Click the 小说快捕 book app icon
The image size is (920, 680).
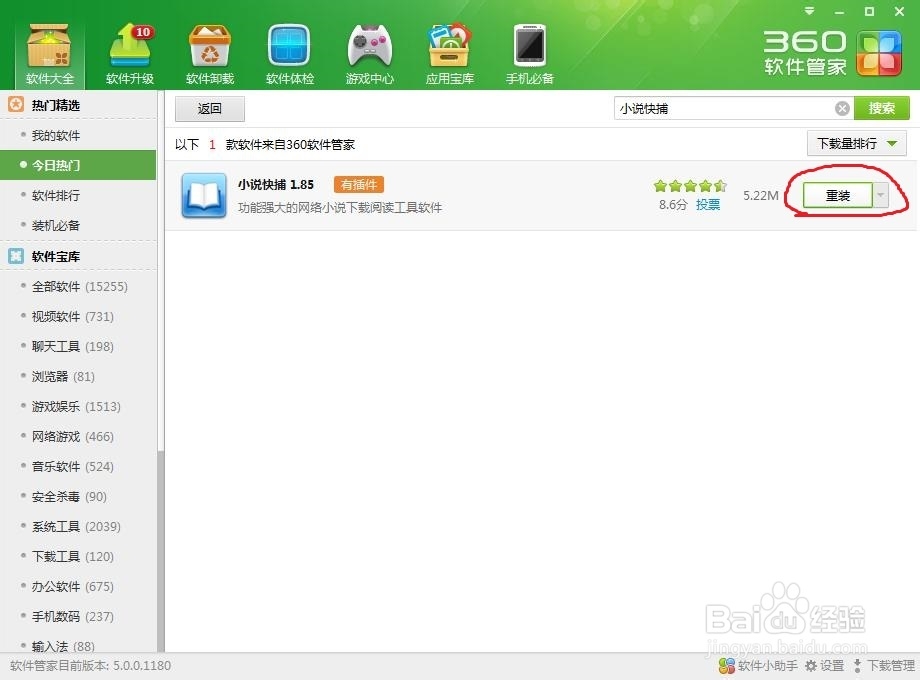pyautogui.click(x=204, y=195)
